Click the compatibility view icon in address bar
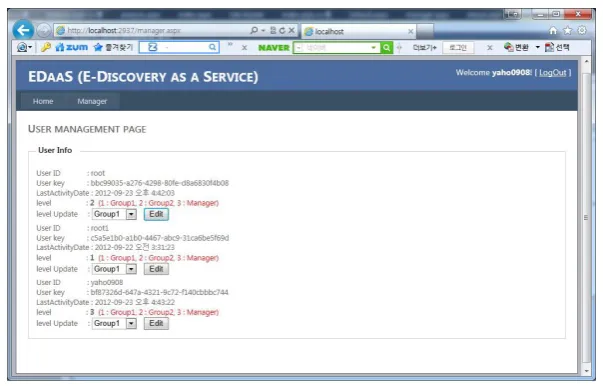 click(273, 30)
